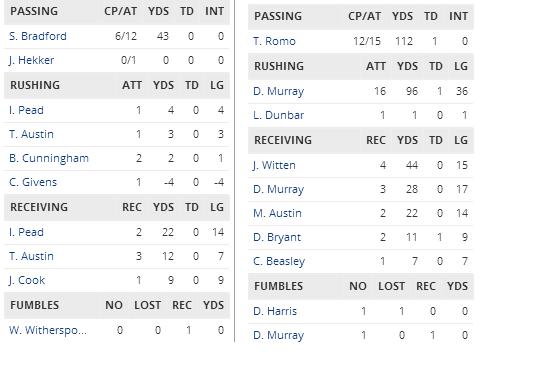Viewport: 550px width, 367px height.
Task: Click W. Witherspo... fumbles entry
Action: tap(48, 330)
